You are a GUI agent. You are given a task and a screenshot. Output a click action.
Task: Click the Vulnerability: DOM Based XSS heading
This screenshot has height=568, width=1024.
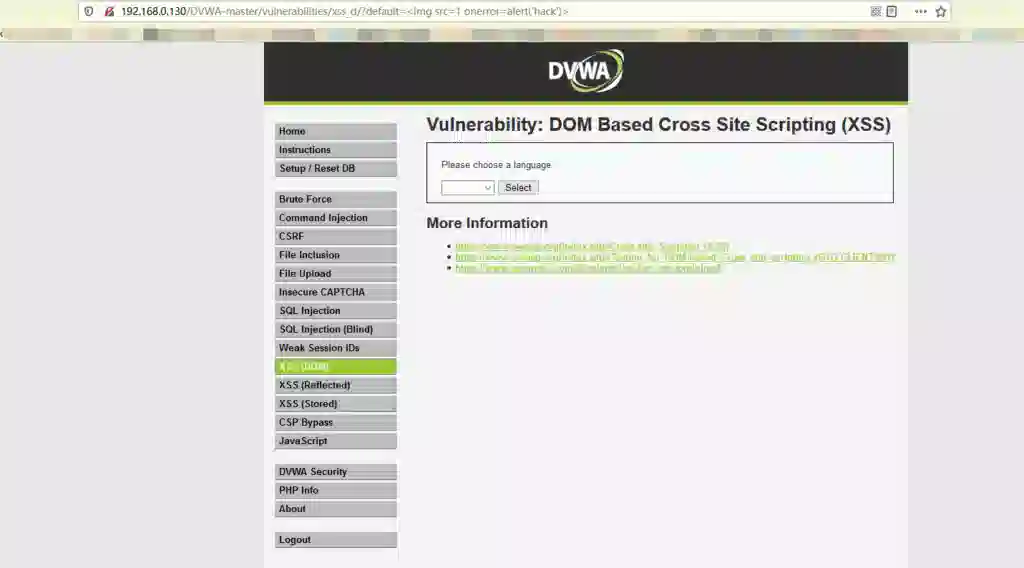(x=658, y=125)
